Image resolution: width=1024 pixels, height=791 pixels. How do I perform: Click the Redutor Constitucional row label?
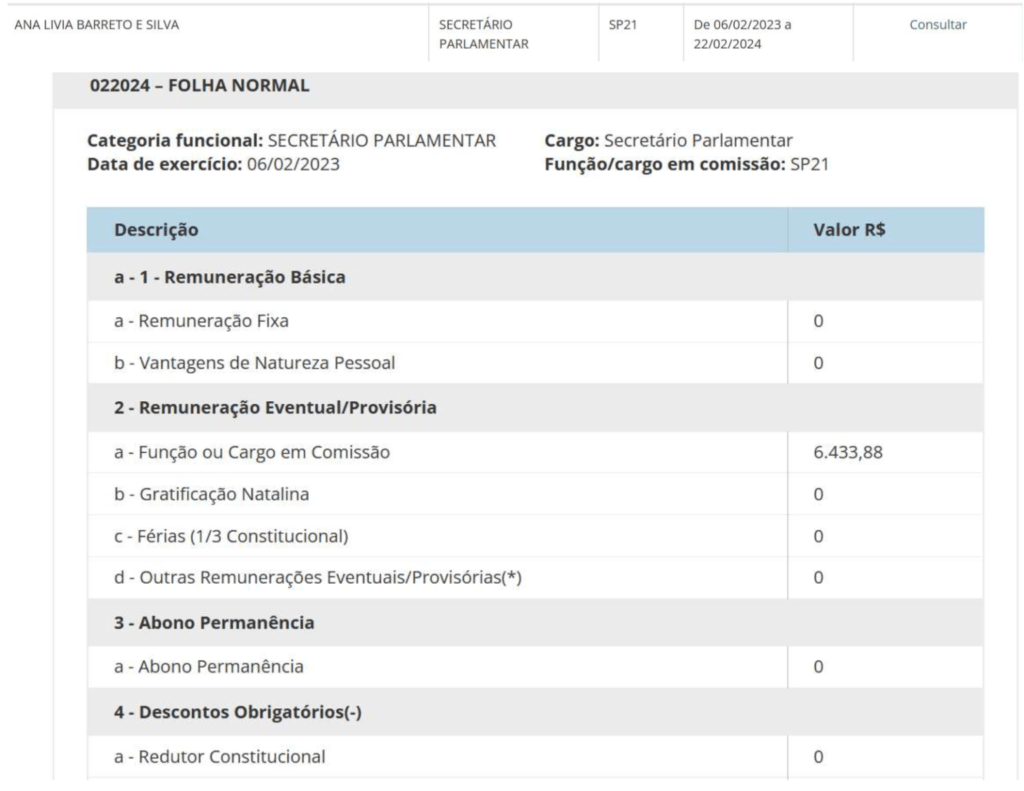tap(218, 757)
